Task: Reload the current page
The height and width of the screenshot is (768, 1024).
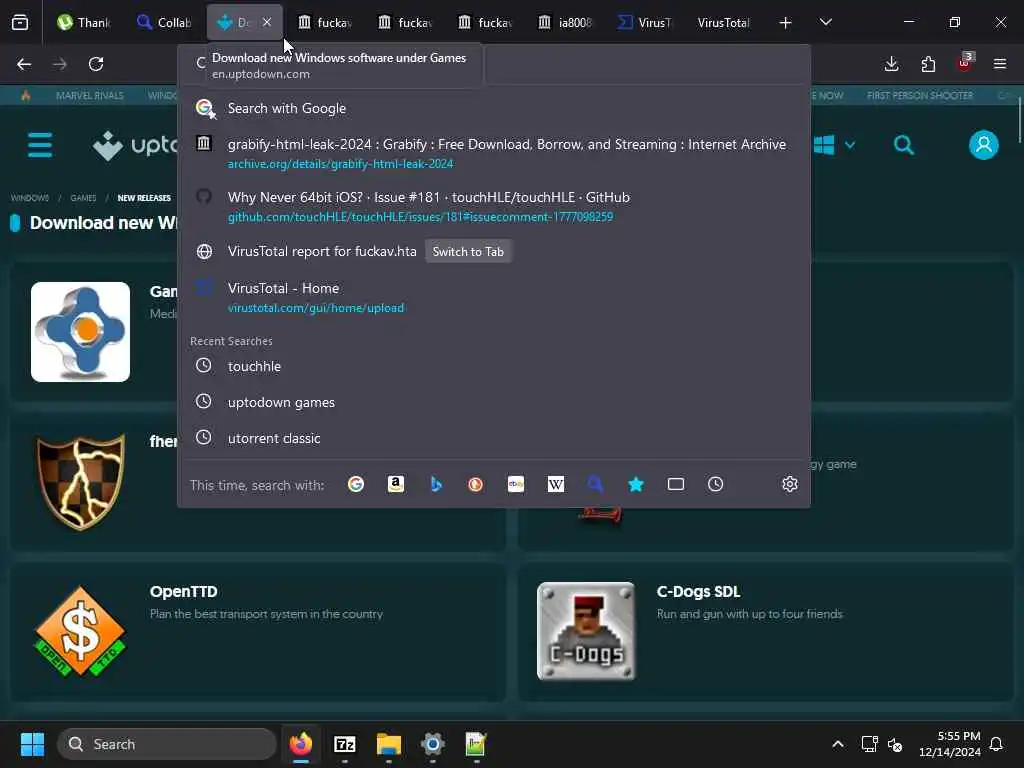Action: (x=96, y=64)
